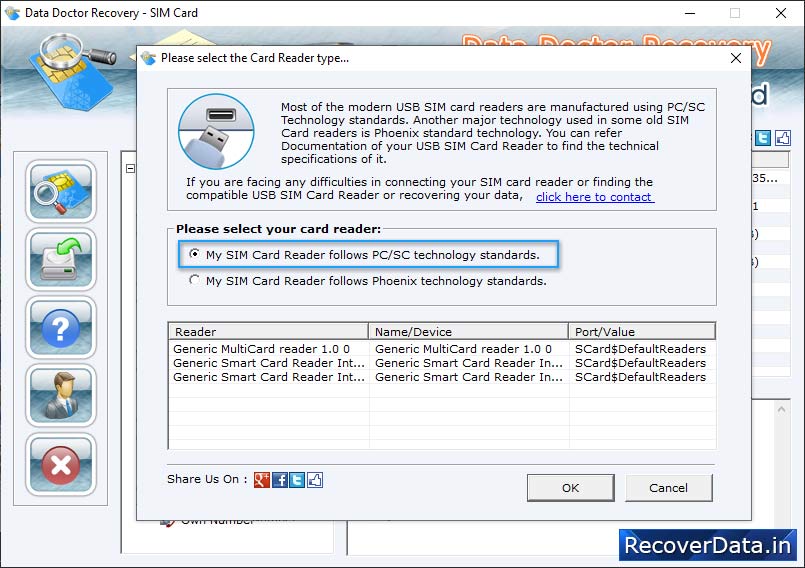The image size is (805, 568).
Task: Click Name/Device cell 'Generic MultiCard reader 1.0 0'
Action: coord(463,349)
